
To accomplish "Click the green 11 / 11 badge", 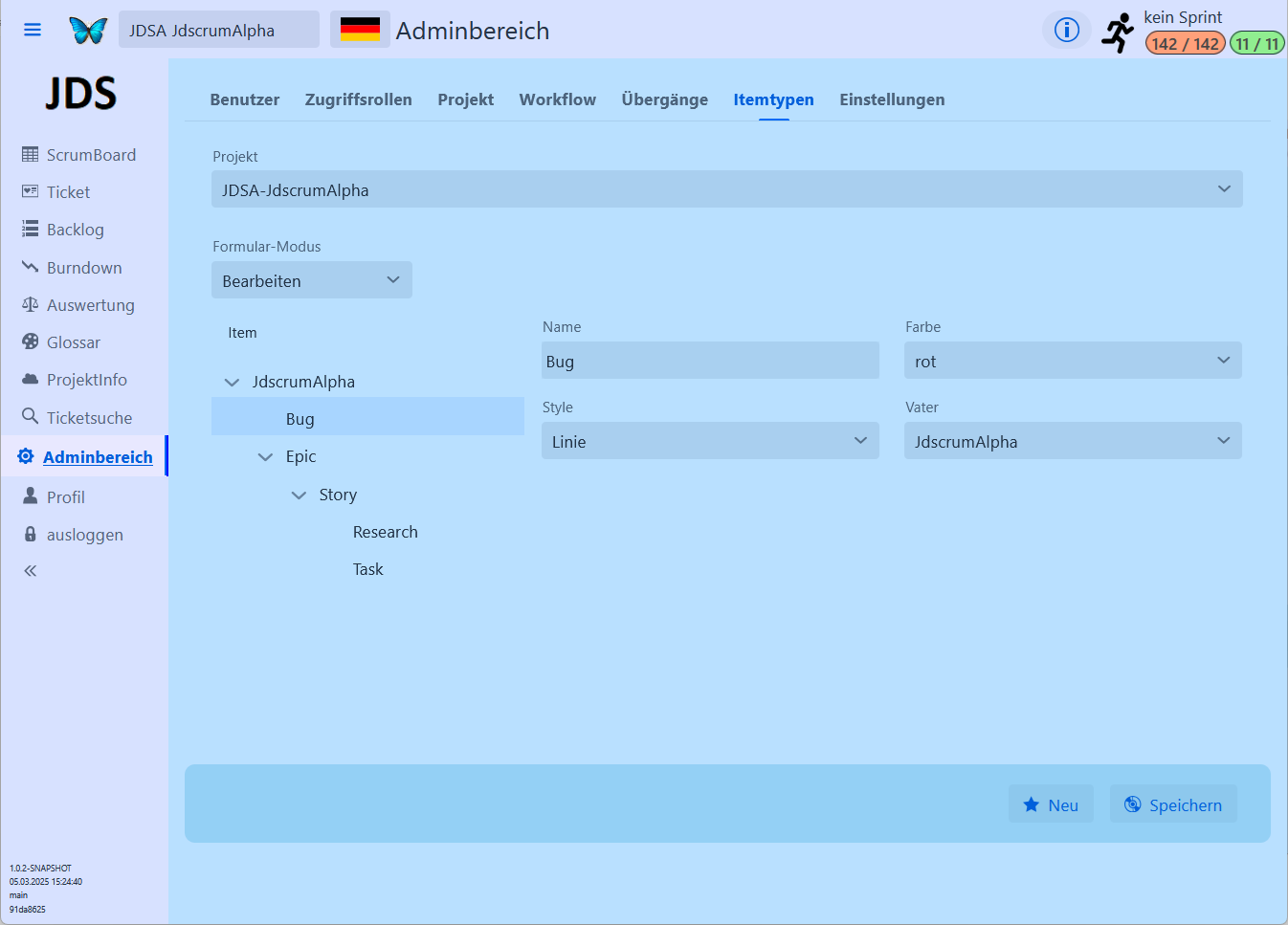I will tap(1257, 44).
